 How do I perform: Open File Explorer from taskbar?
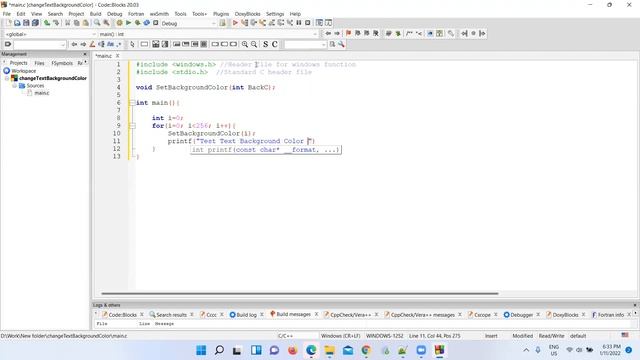(329, 350)
